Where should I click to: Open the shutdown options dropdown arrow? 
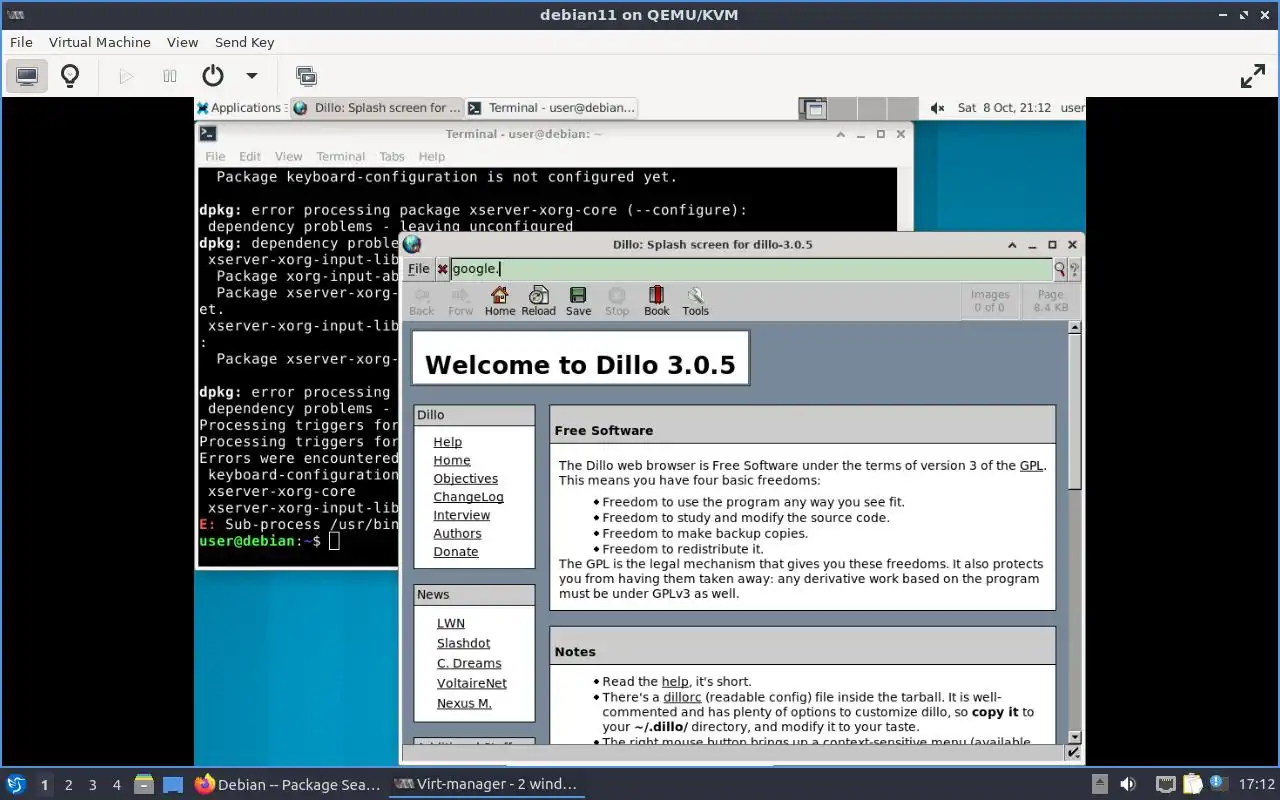pos(252,76)
